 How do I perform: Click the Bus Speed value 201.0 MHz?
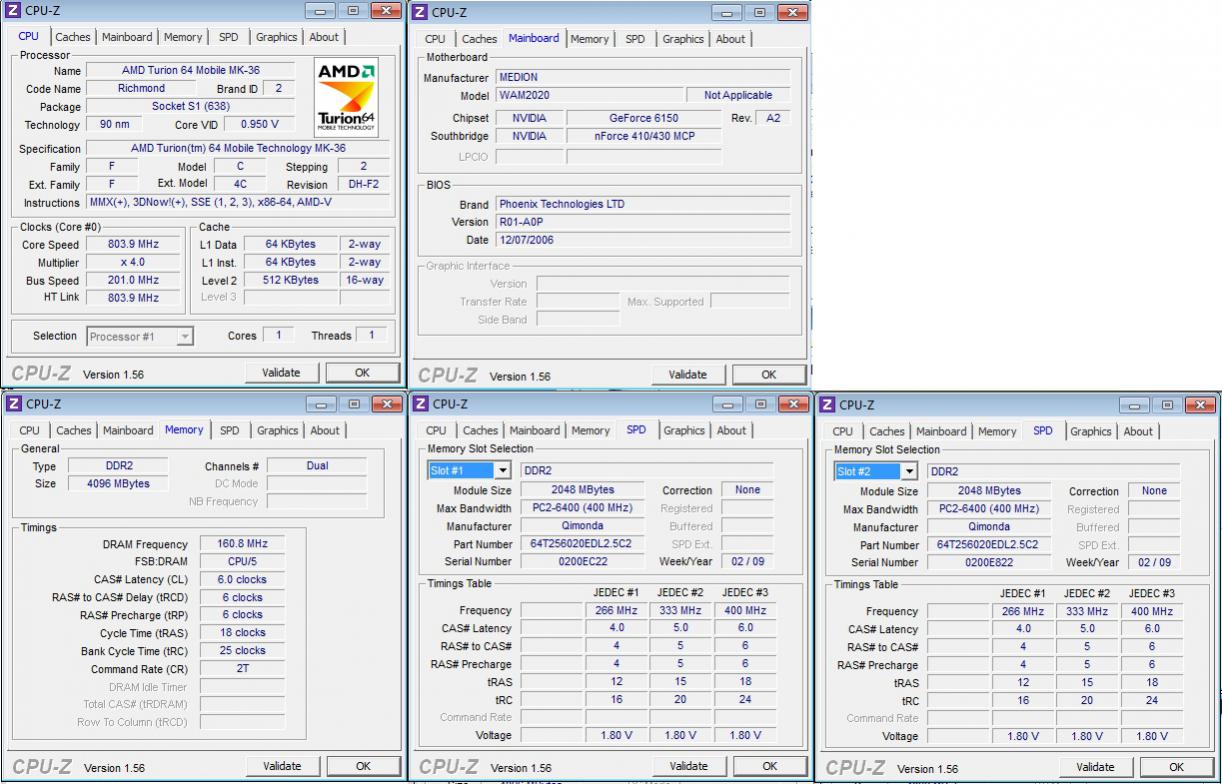134,281
